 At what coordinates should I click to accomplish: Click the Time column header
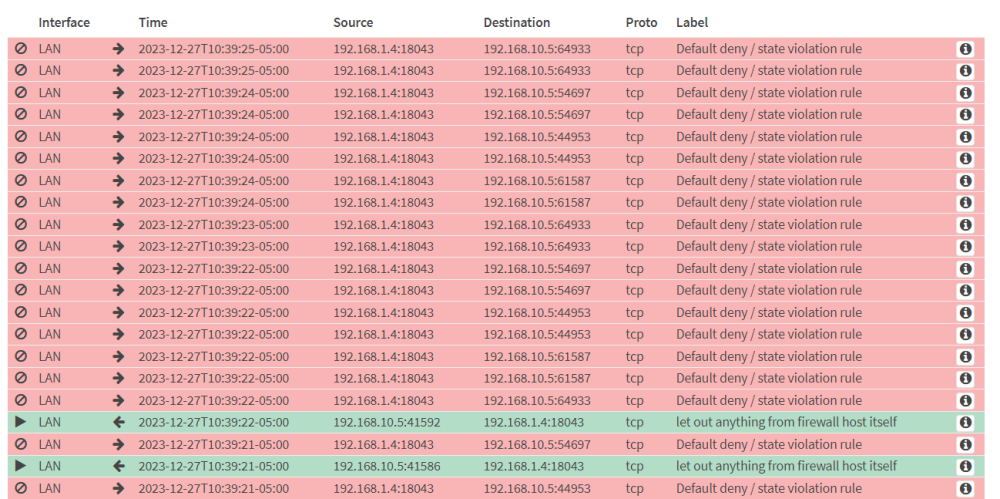click(x=153, y=22)
